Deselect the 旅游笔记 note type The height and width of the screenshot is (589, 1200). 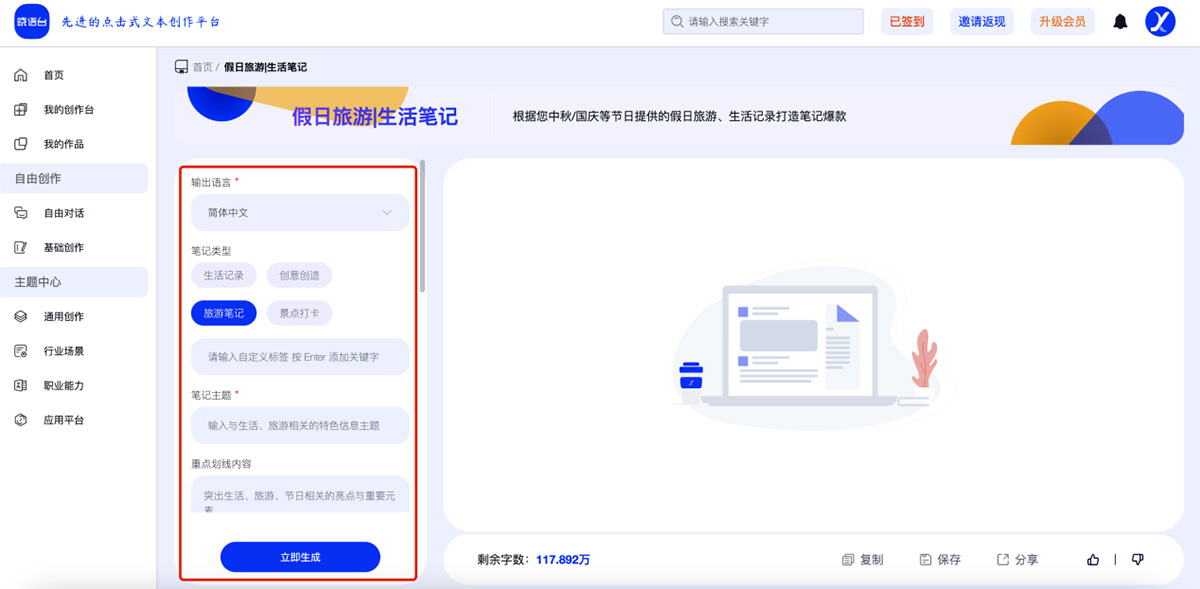point(225,313)
